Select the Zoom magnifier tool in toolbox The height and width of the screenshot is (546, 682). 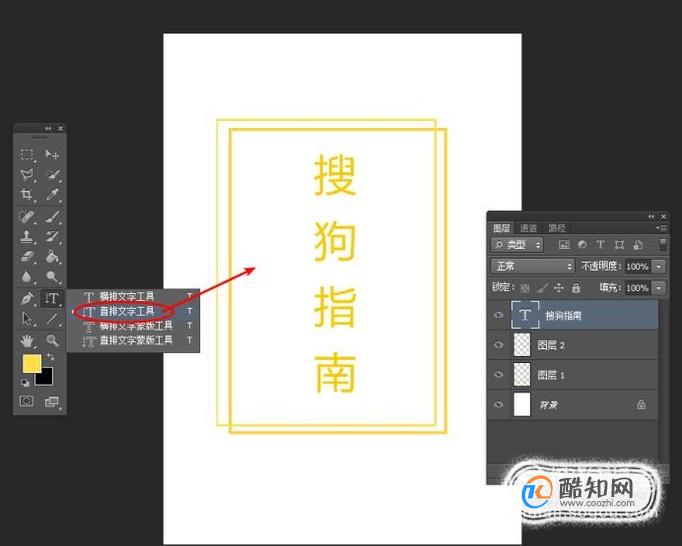[x=52, y=340]
